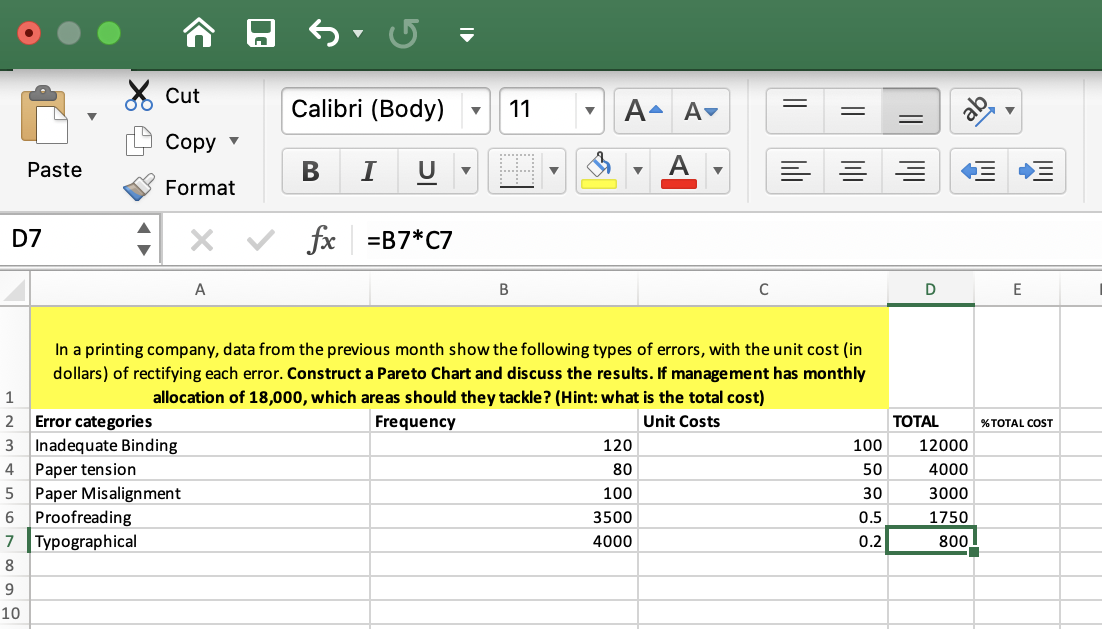This screenshot has width=1102, height=629.
Task: Select the Align Left icon
Action: click(x=795, y=170)
